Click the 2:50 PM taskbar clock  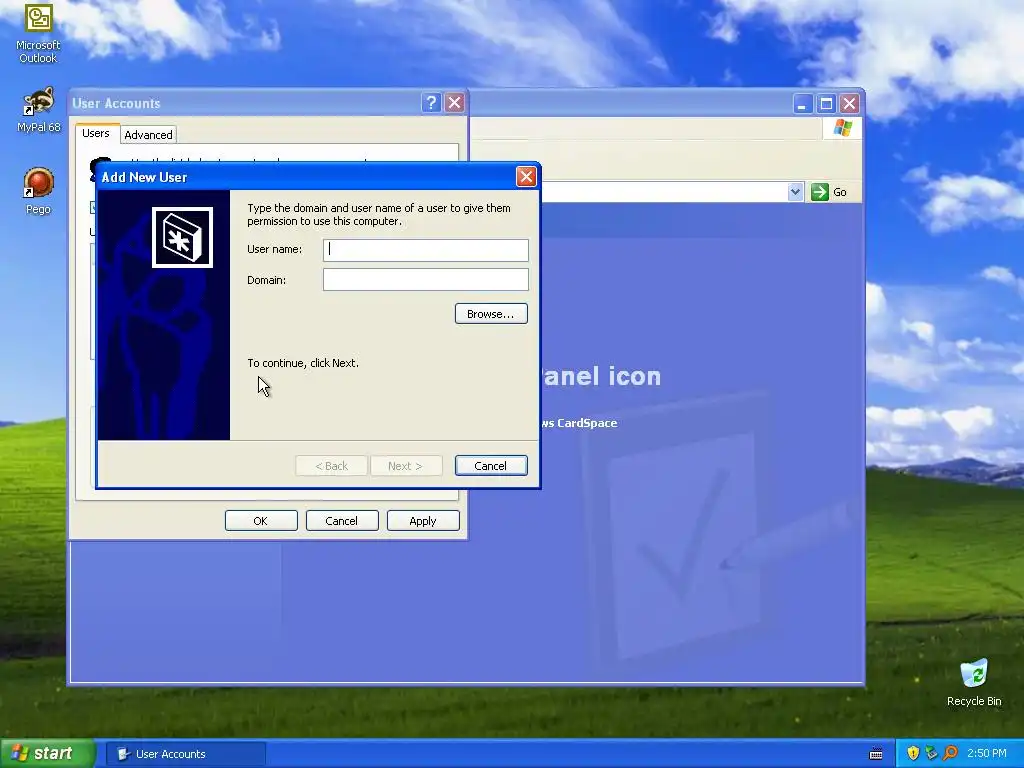point(986,753)
